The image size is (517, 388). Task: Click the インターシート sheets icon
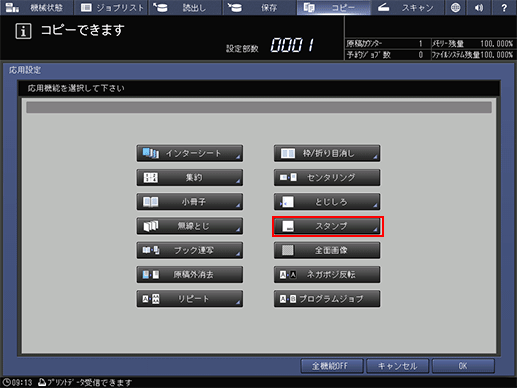tap(151, 153)
